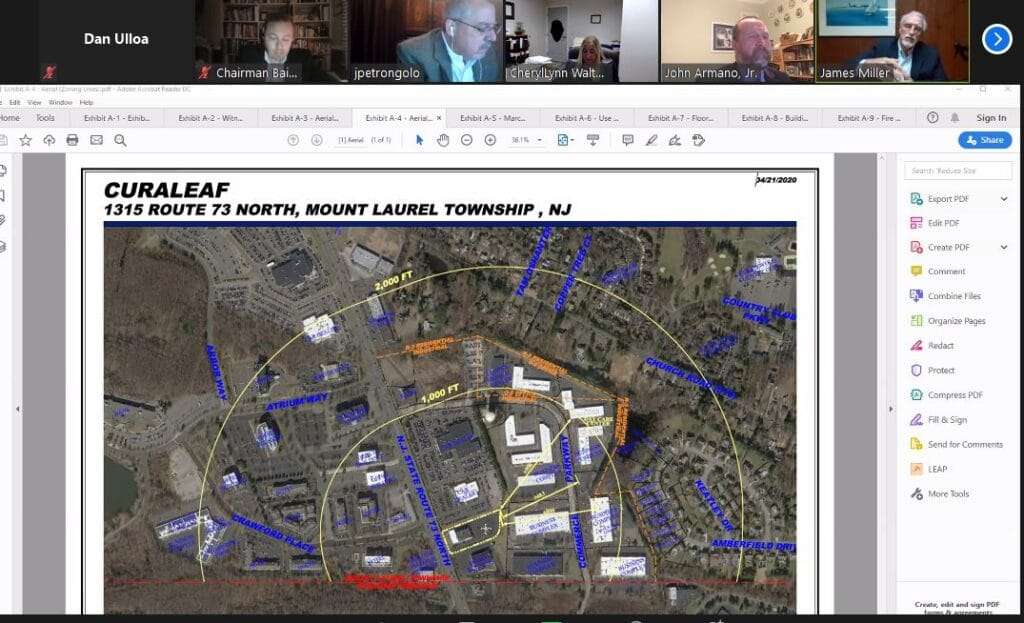This screenshot has width=1024, height=623.
Task: Click the zoom out minus icon
Action: [467, 140]
